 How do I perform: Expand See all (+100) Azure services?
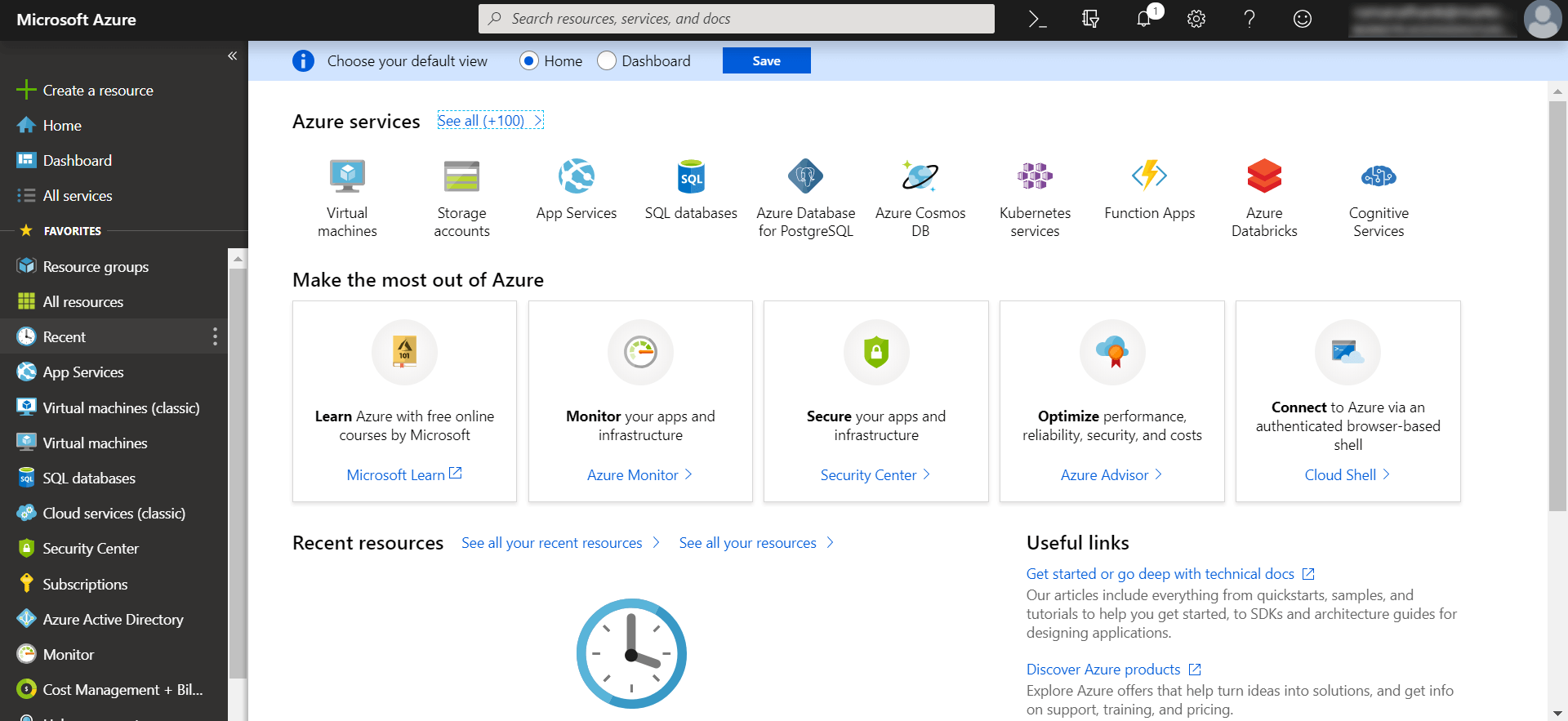pyautogui.click(x=490, y=121)
